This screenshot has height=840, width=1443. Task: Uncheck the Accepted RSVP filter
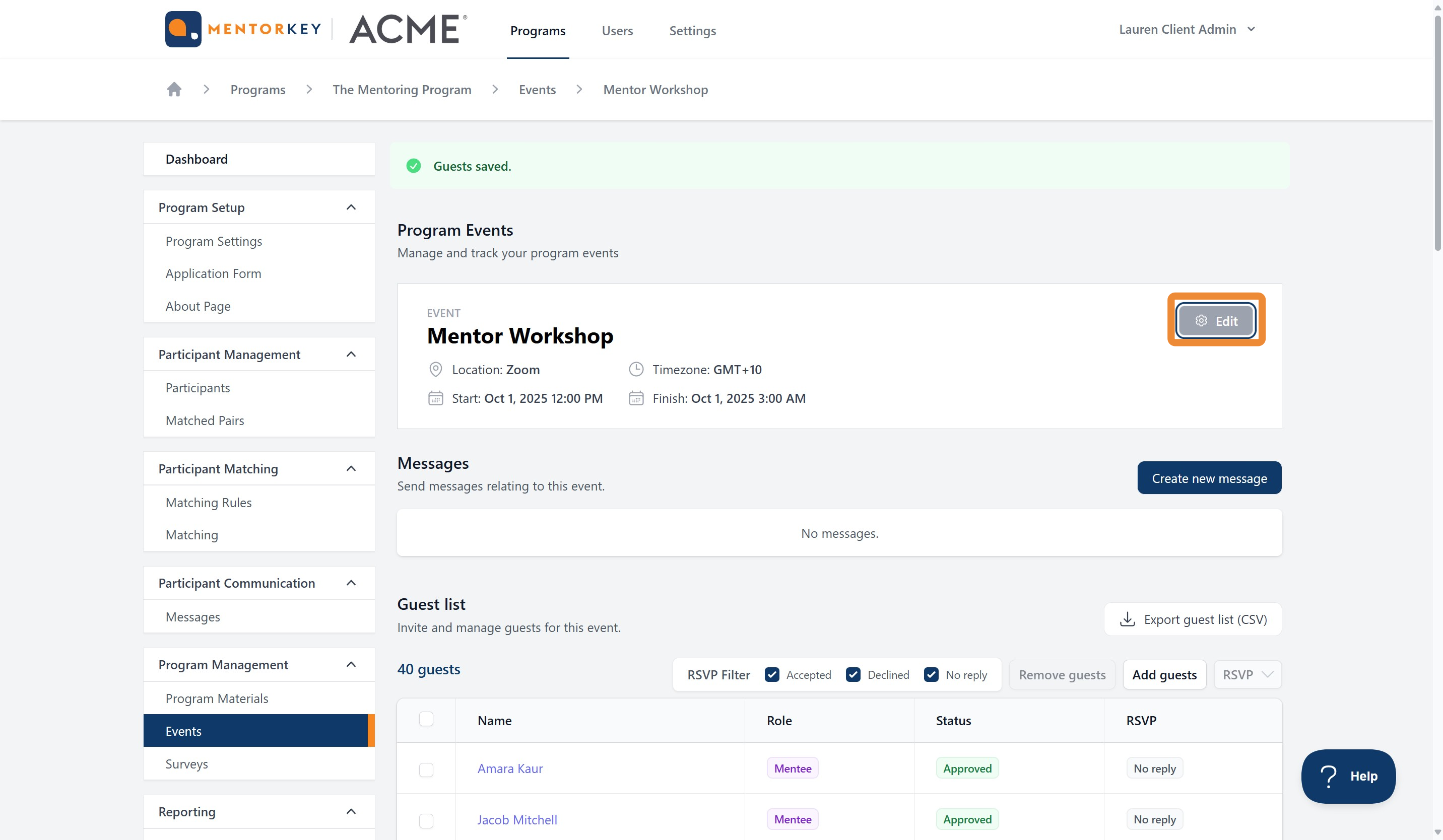[772, 675]
